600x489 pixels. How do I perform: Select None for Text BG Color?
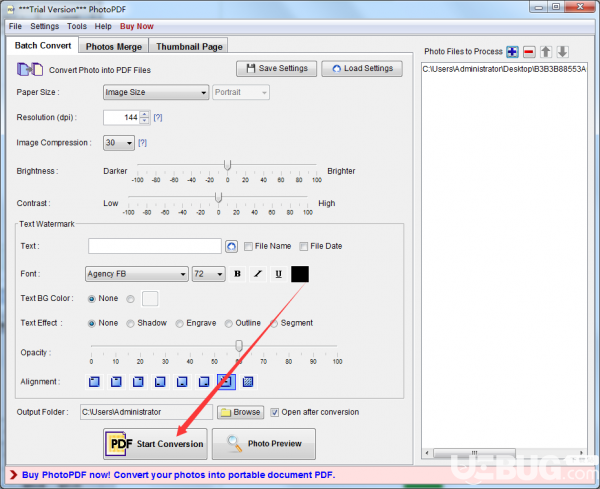(x=91, y=299)
